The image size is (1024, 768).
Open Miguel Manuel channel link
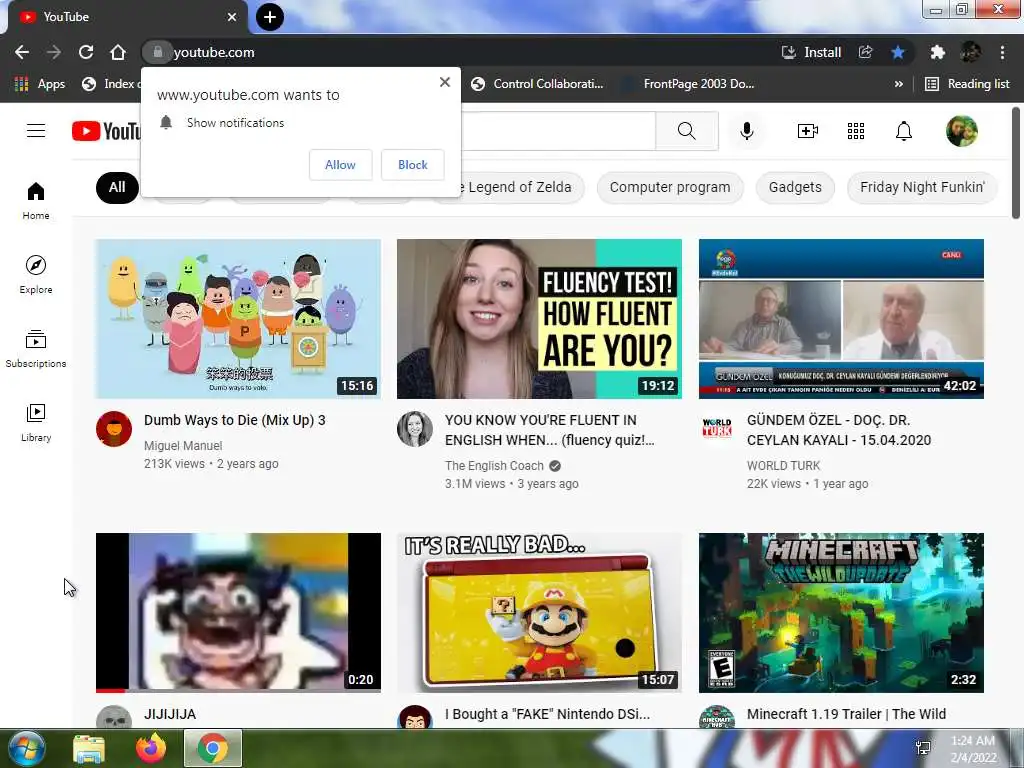(183, 445)
